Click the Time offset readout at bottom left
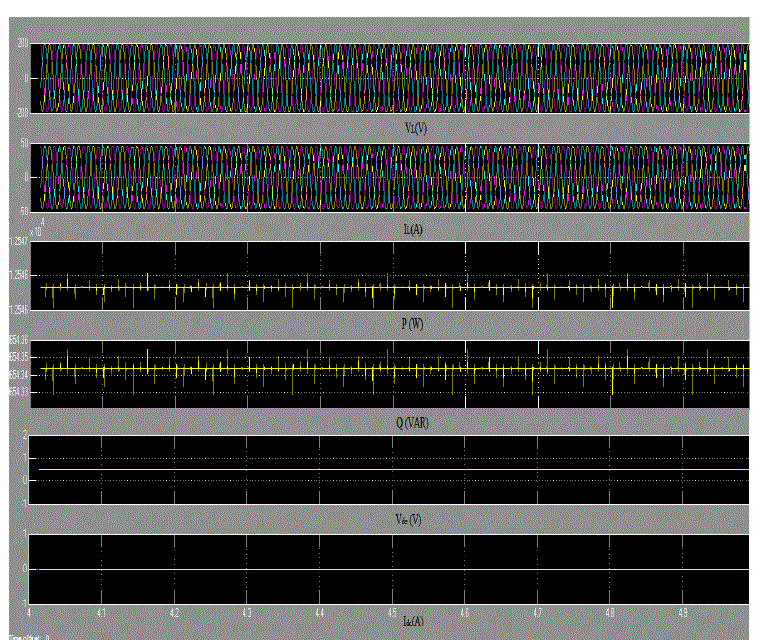 25,637
